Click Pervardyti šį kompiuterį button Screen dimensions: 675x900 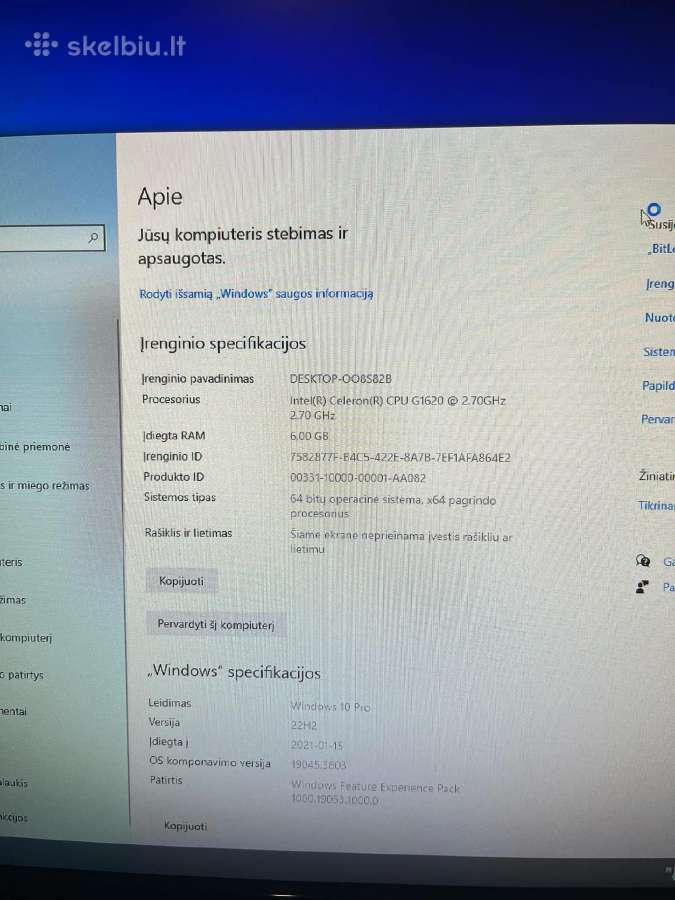click(216, 624)
